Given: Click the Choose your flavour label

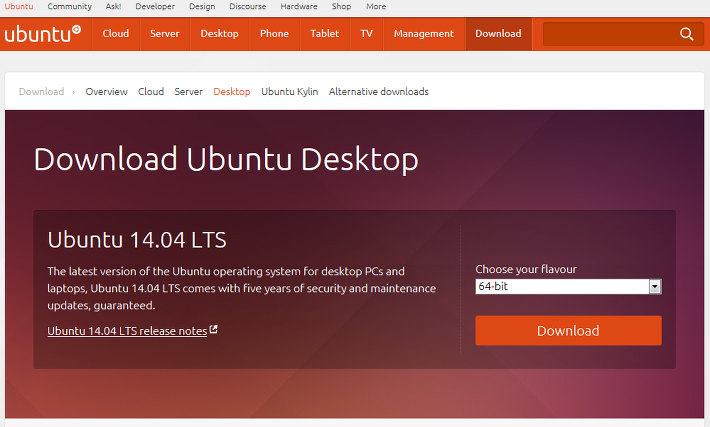Looking at the screenshot, I should [526, 269].
